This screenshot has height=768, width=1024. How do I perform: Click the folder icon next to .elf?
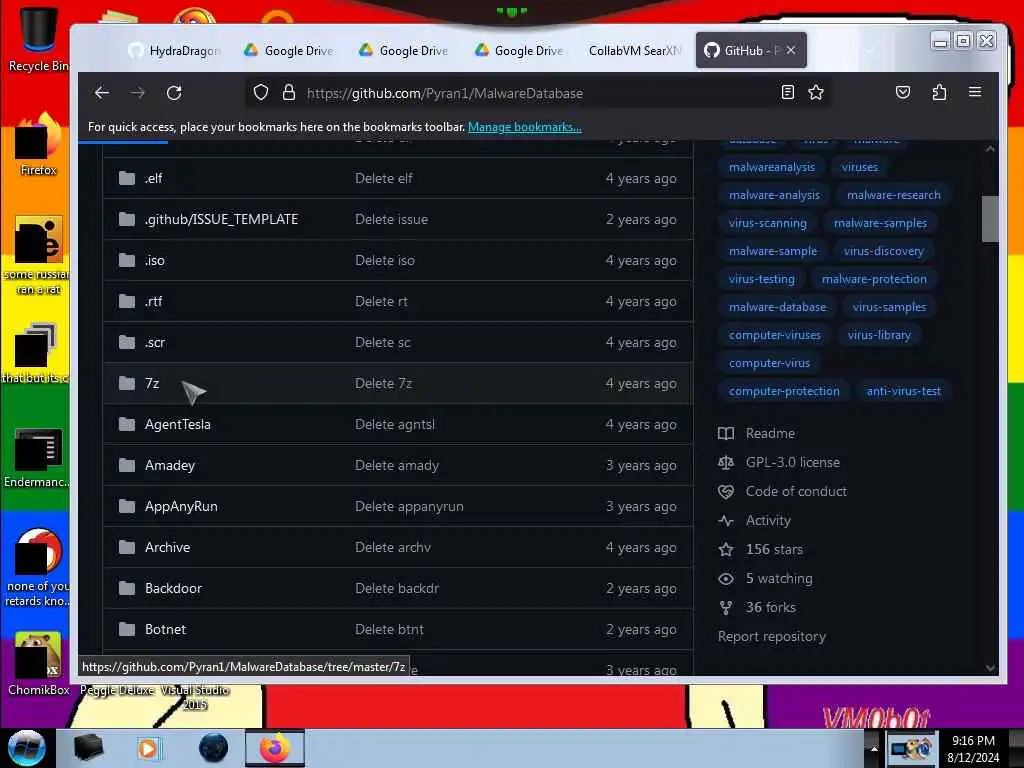(127, 178)
